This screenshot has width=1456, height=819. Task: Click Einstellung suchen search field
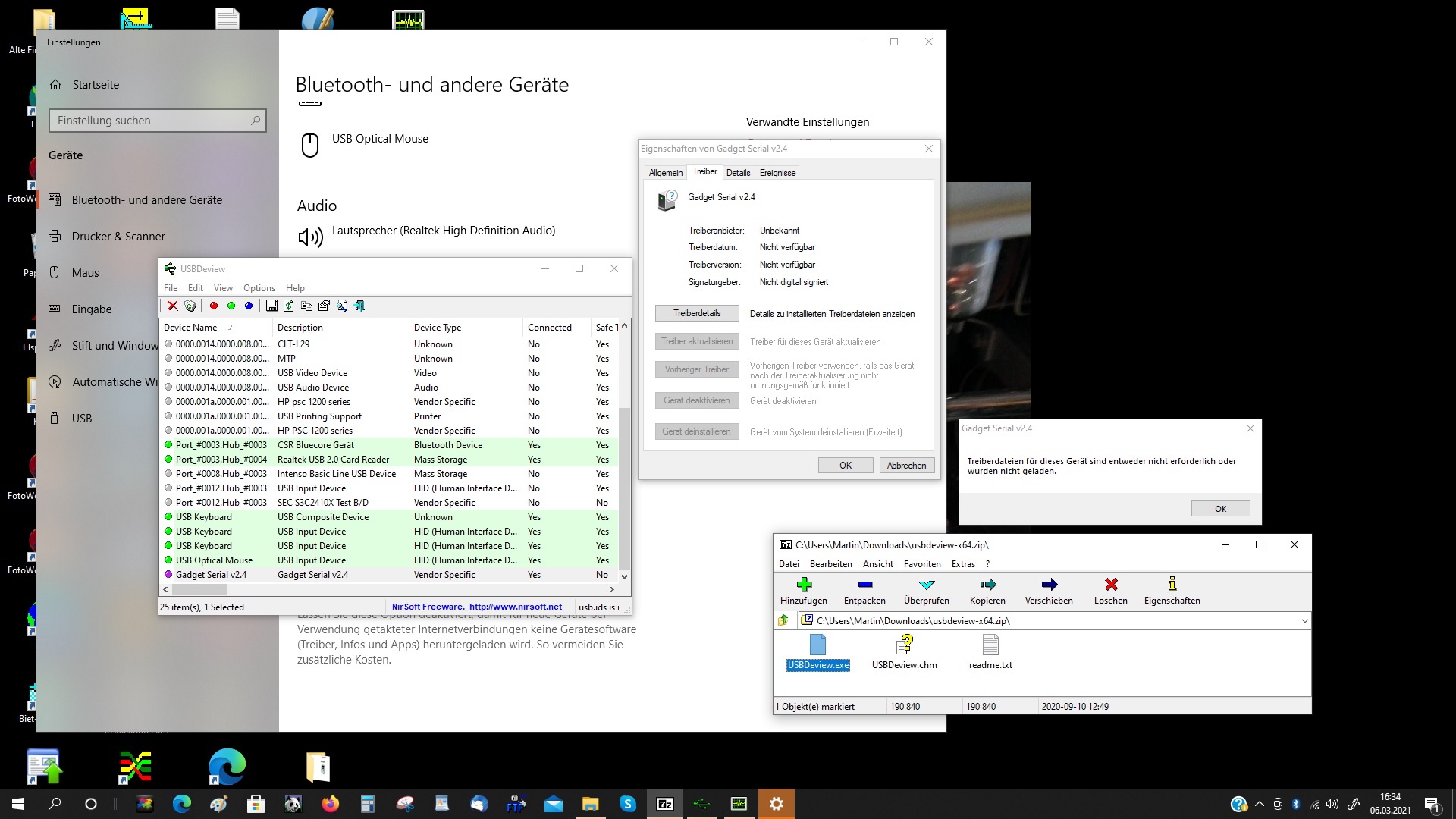click(158, 121)
